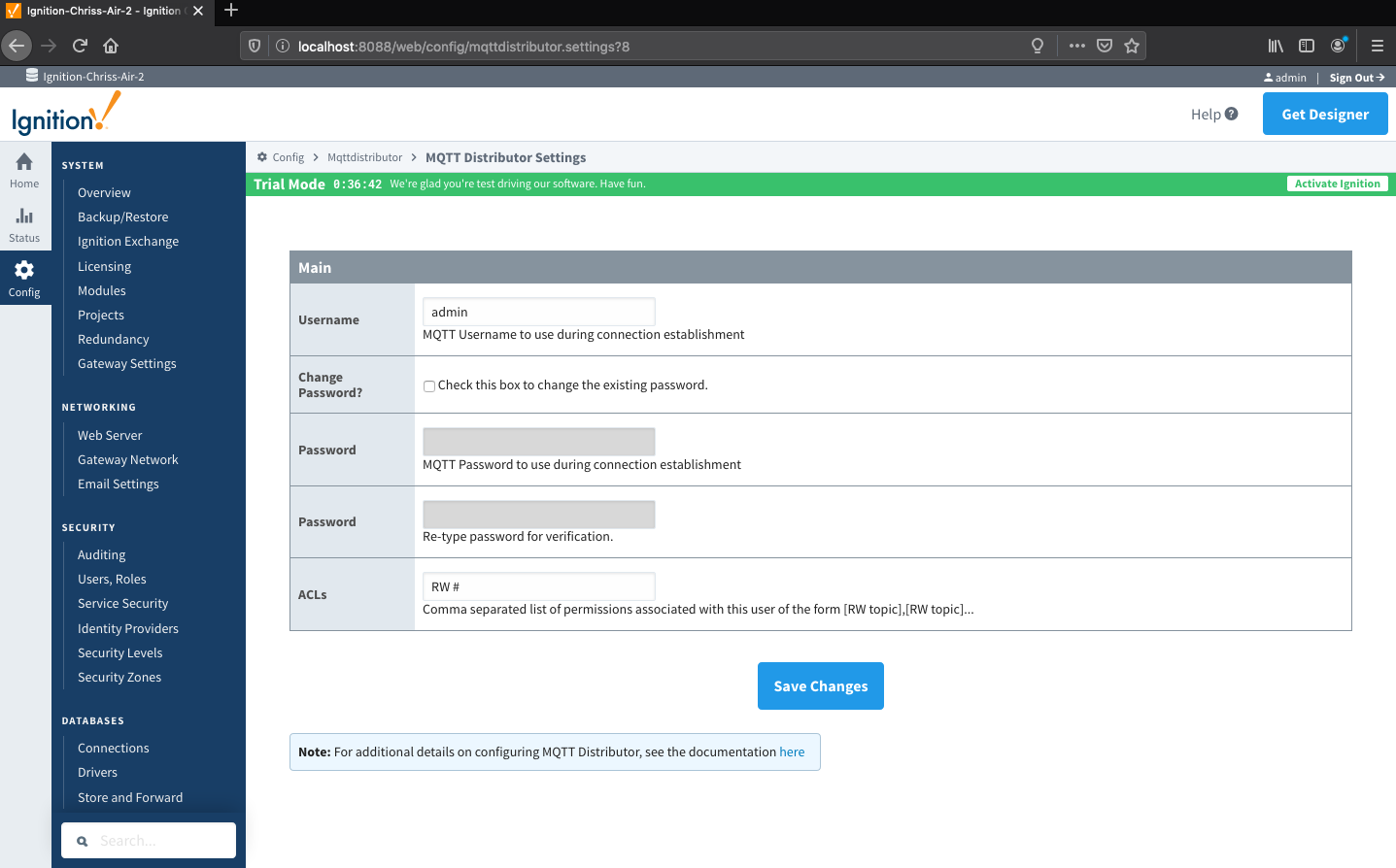Open the documentation 'here' link
Viewport: 1396px width, 868px height.
792,751
